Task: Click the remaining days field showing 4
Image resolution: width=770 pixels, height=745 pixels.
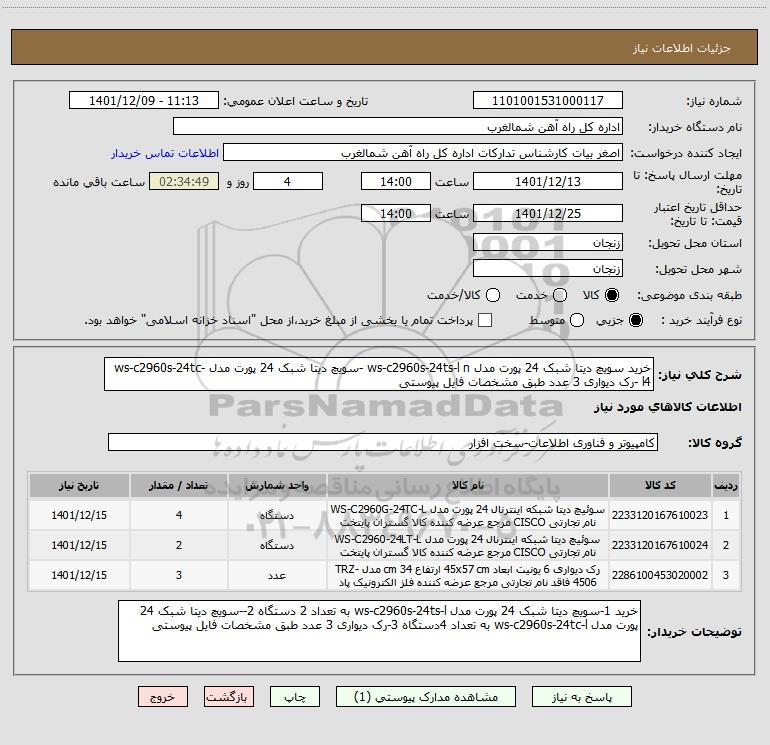Action: coord(287,181)
